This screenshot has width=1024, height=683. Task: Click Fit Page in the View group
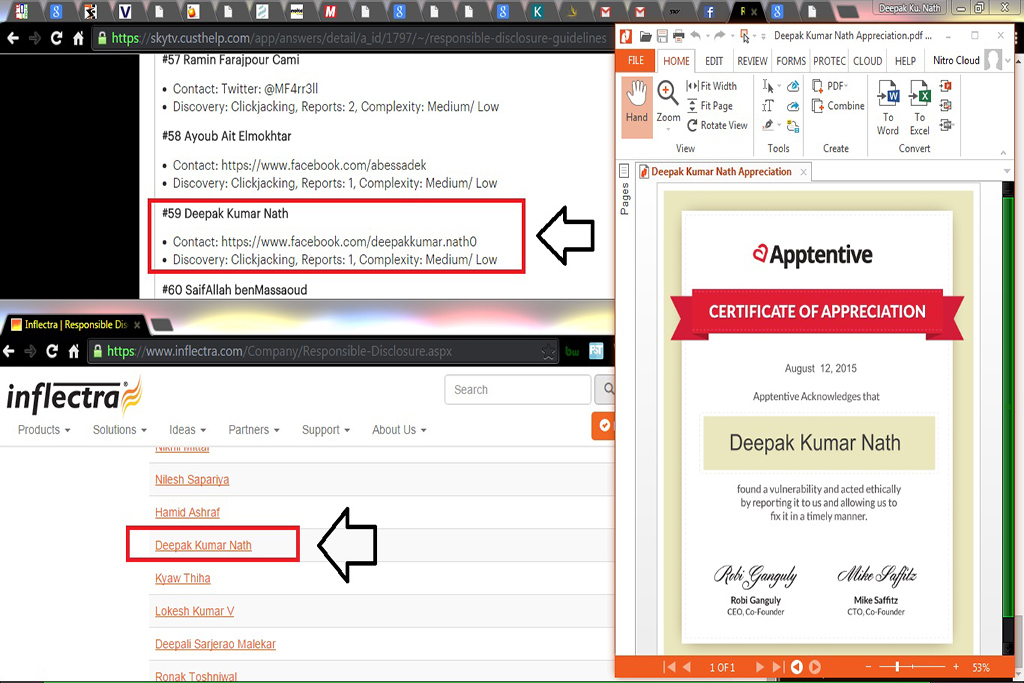pyautogui.click(x=710, y=106)
